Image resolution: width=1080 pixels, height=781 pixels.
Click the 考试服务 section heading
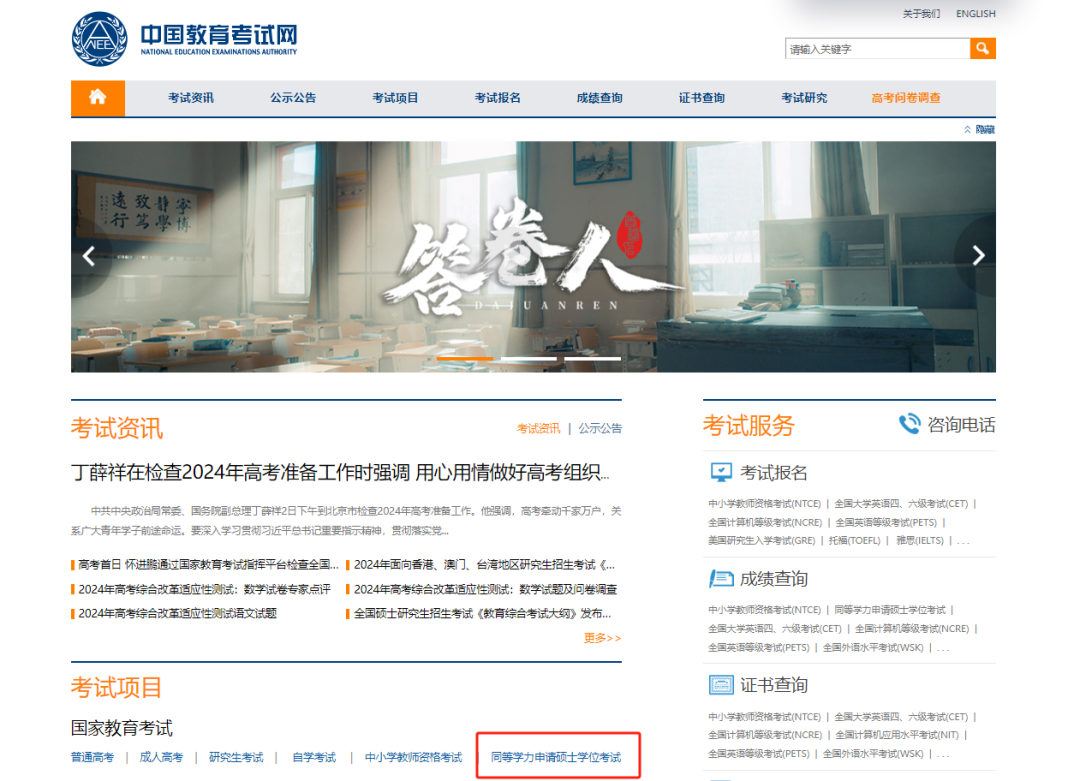point(748,425)
